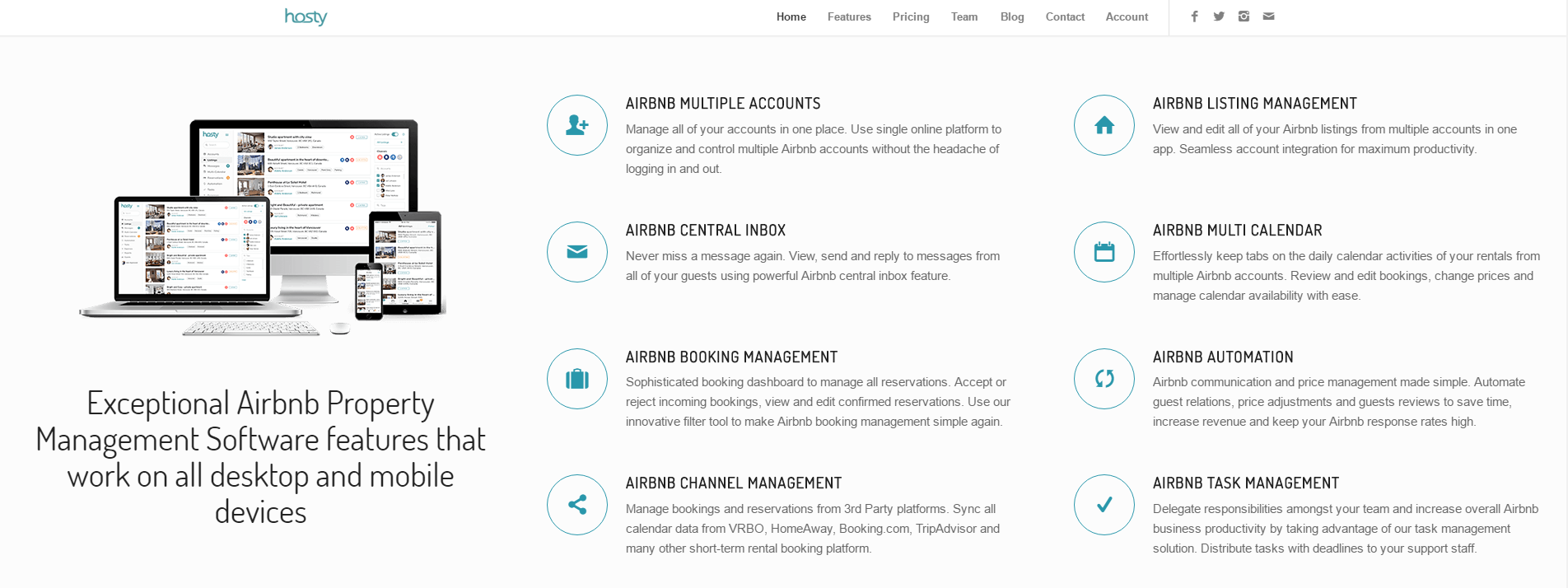Click the 'Delegate responsibilities amongst your team' text
Image resolution: width=1568 pixels, height=588 pixels.
click(x=1346, y=529)
